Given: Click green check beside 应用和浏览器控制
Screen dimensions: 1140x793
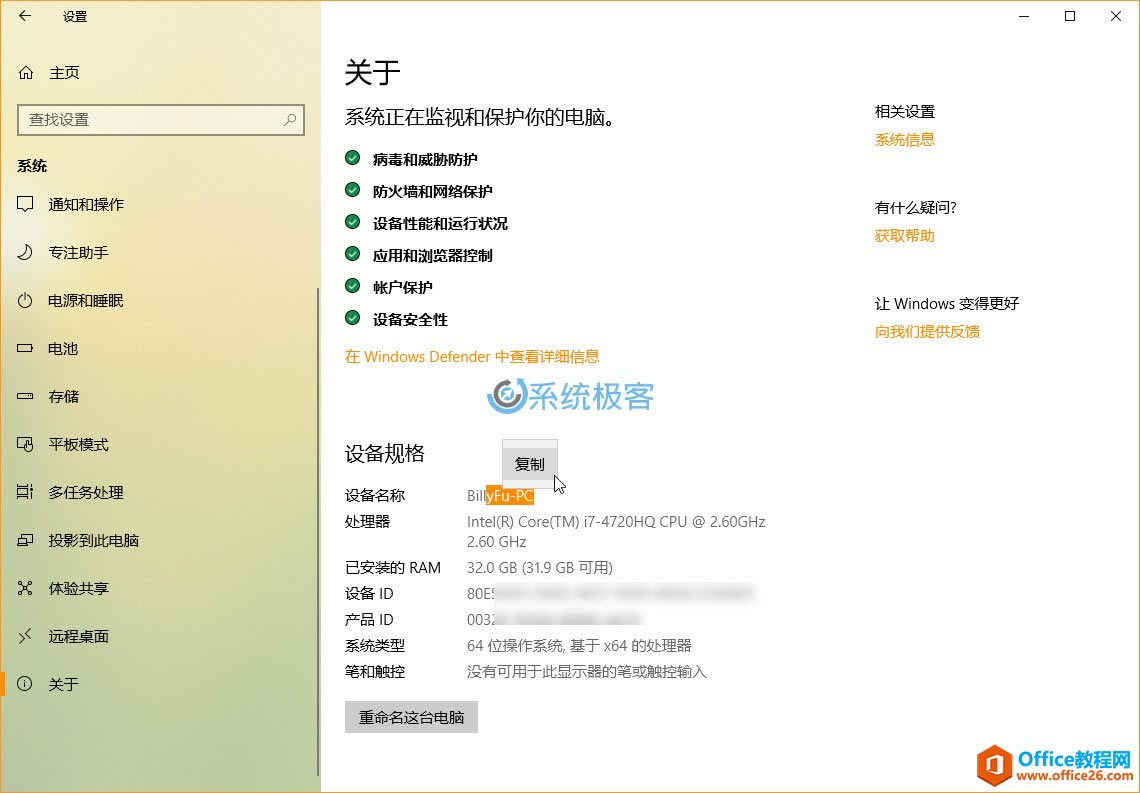Looking at the screenshot, I should (353, 254).
